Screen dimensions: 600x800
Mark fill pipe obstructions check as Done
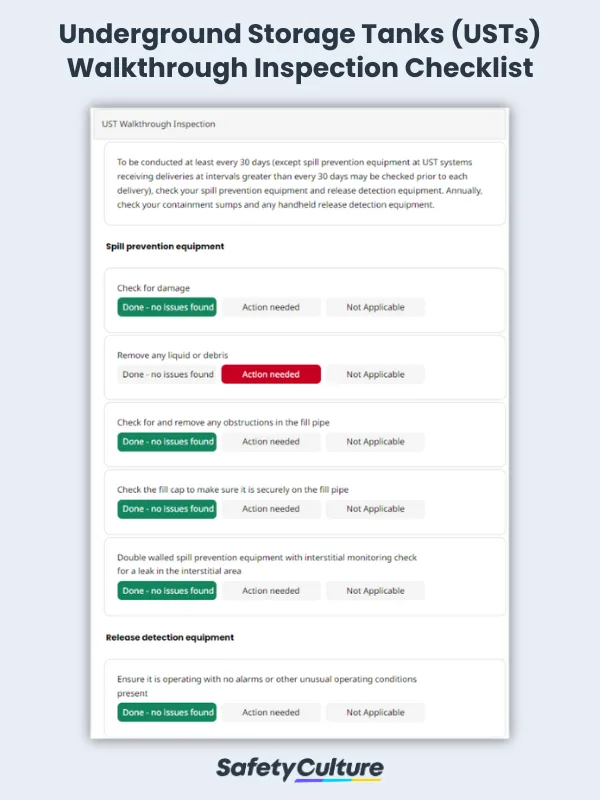pyautogui.click(x=168, y=441)
